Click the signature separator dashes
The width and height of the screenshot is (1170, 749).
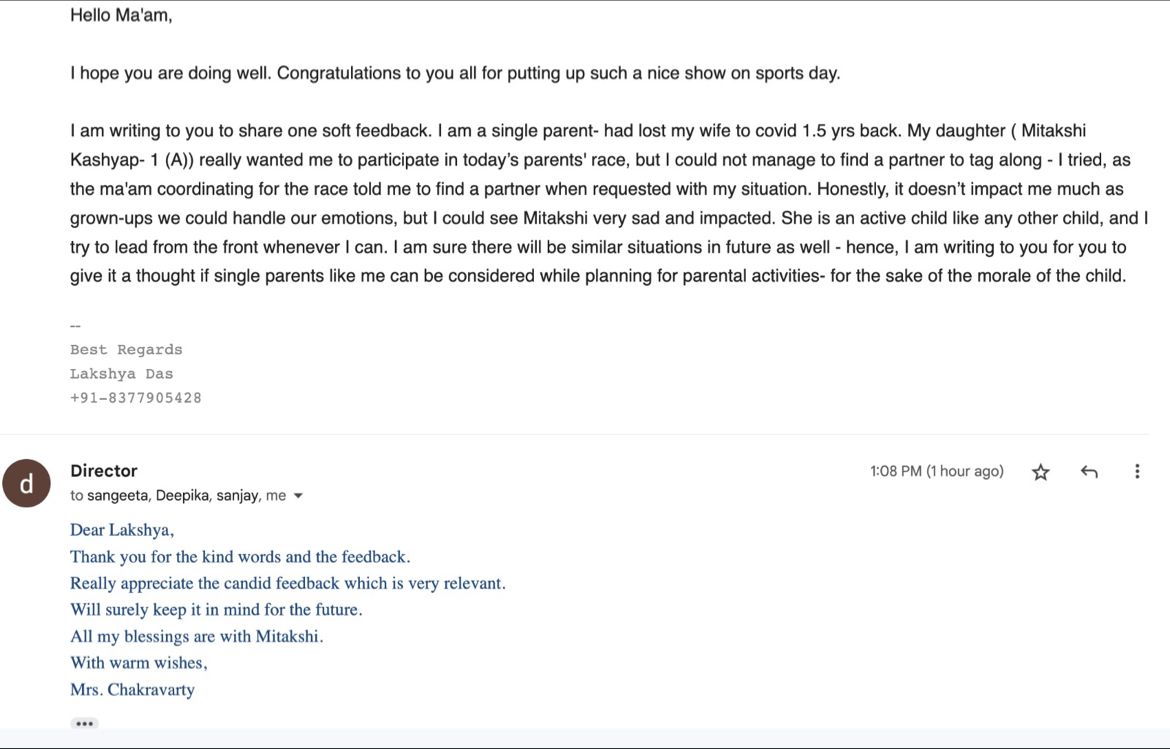75,326
